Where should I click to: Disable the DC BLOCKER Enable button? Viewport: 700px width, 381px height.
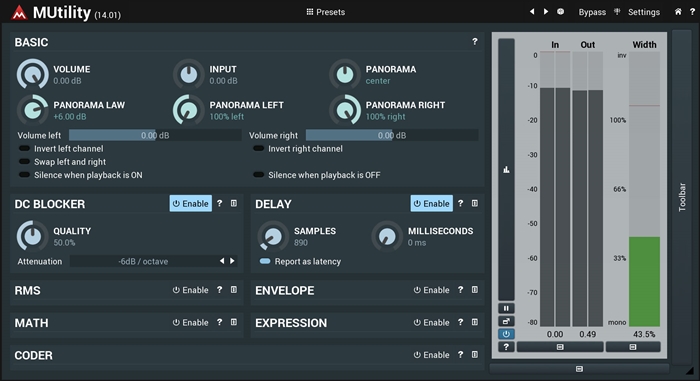tap(191, 204)
